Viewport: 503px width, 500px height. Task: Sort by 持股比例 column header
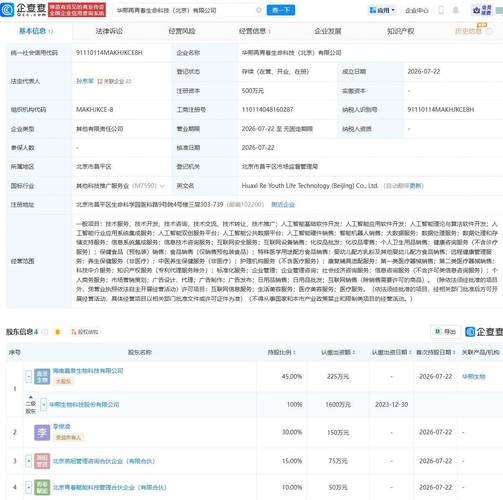pos(282,352)
